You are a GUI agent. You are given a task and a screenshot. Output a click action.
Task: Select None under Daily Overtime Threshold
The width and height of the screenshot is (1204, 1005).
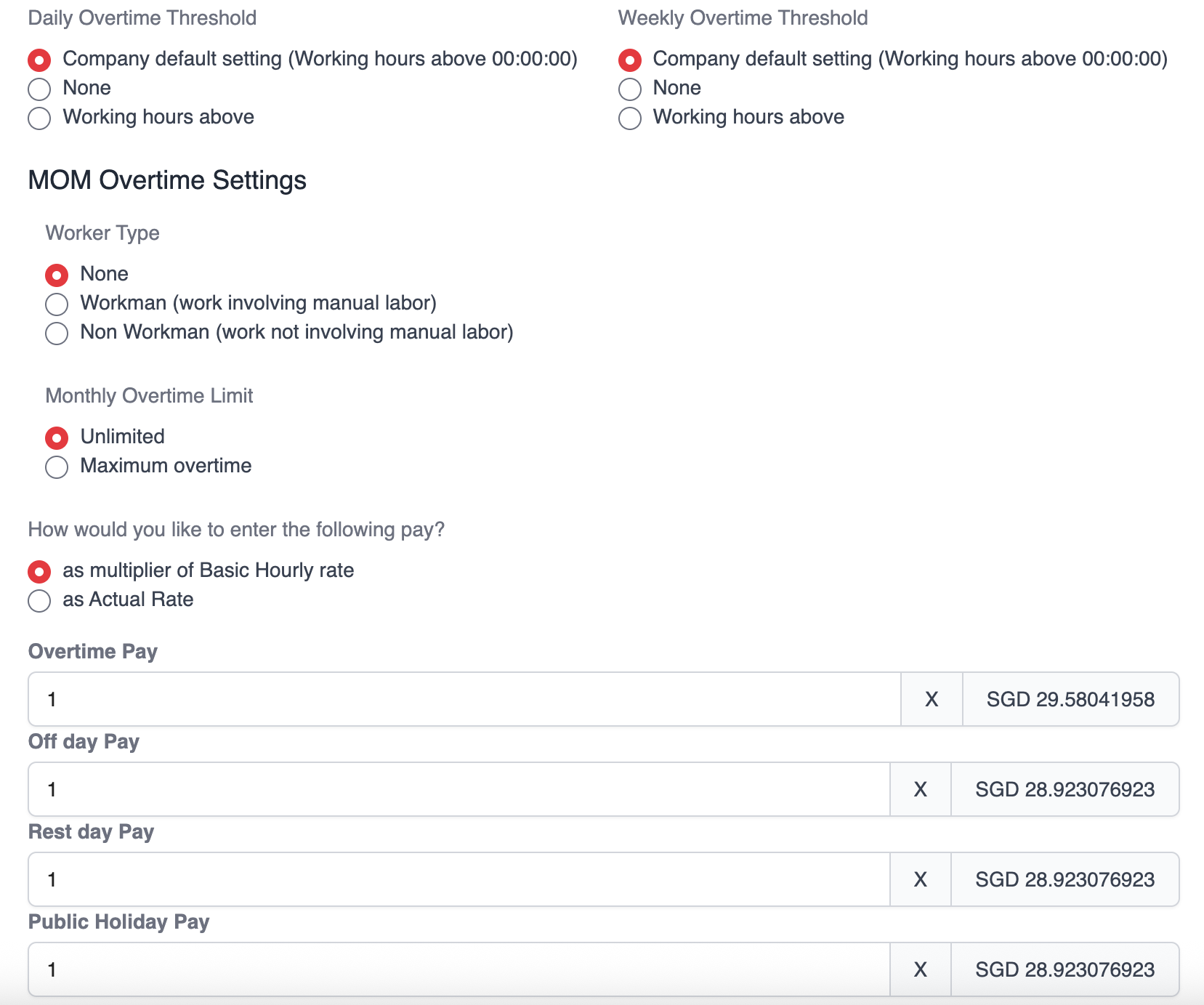39,89
